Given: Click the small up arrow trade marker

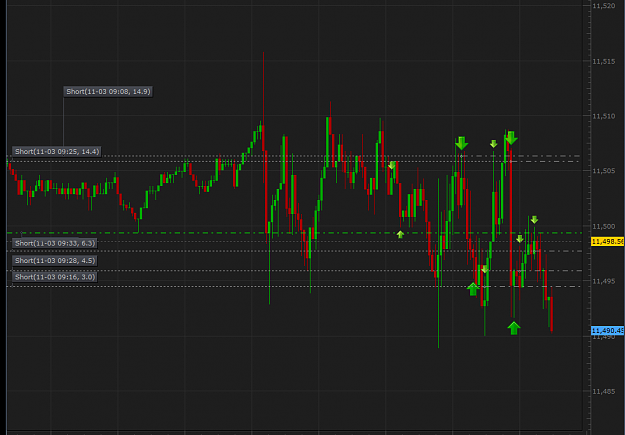Looking at the screenshot, I should (x=400, y=234).
